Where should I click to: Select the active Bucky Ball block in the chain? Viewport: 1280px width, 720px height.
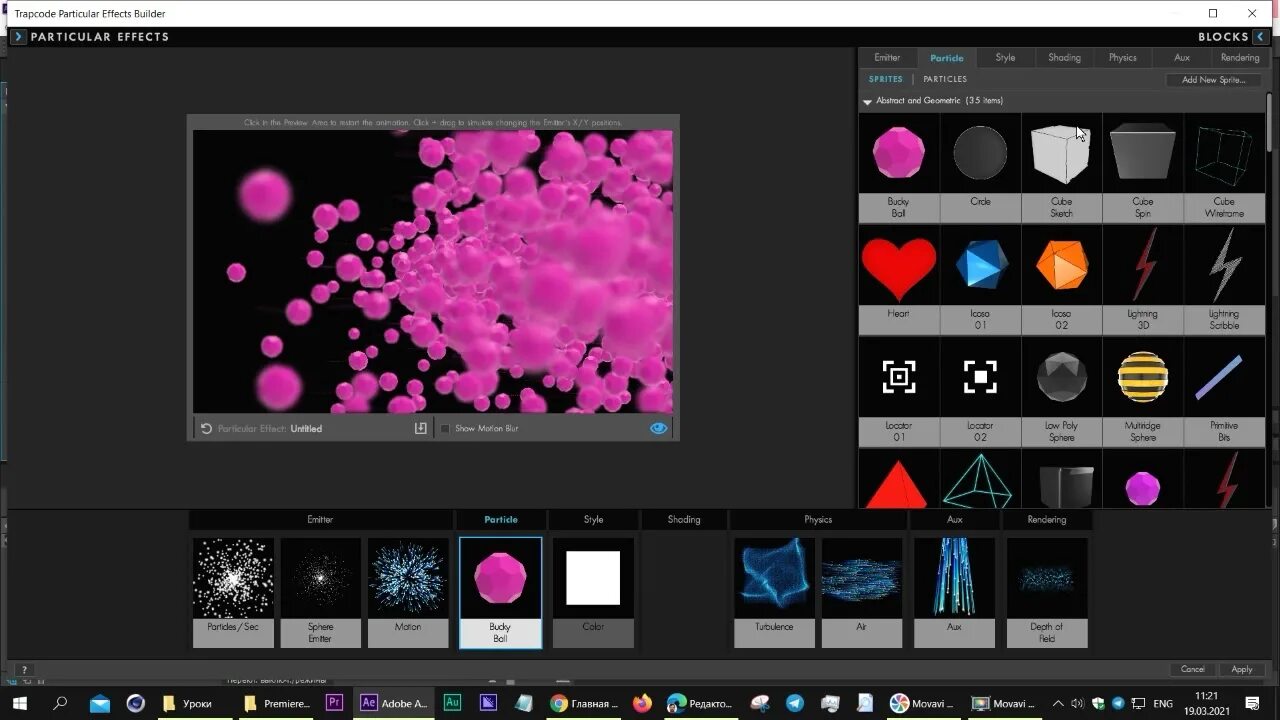[500, 592]
